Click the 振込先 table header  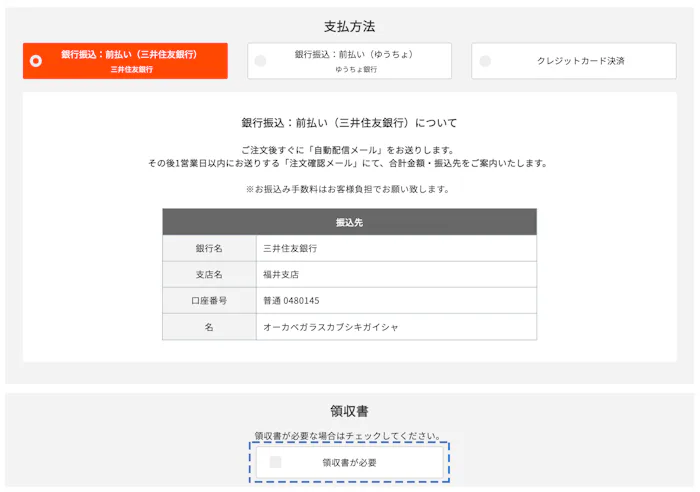click(x=349, y=222)
